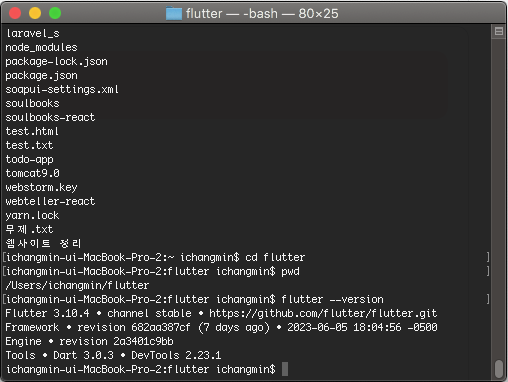Click the 'cd flutter' command text
The width and height of the screenshot is (508, 382).
tap(275, 257)
